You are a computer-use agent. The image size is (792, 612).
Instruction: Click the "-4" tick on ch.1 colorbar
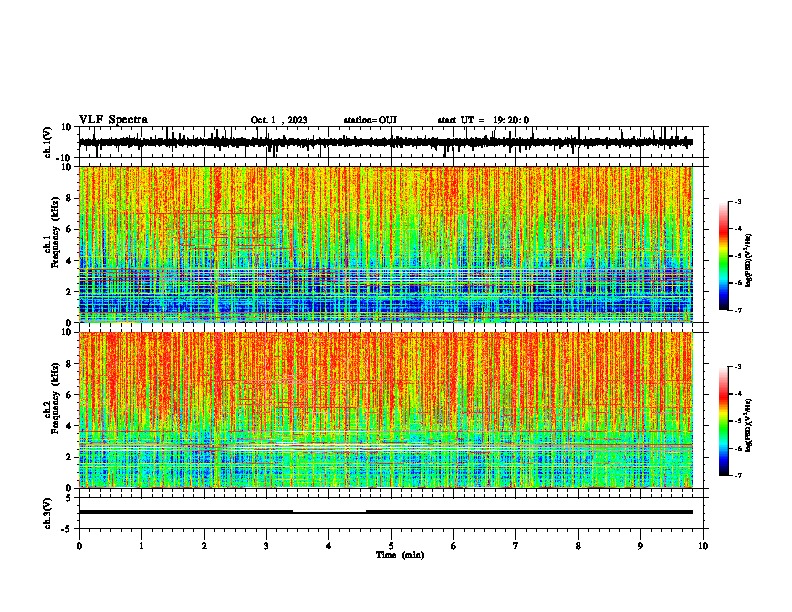[737, 229]
